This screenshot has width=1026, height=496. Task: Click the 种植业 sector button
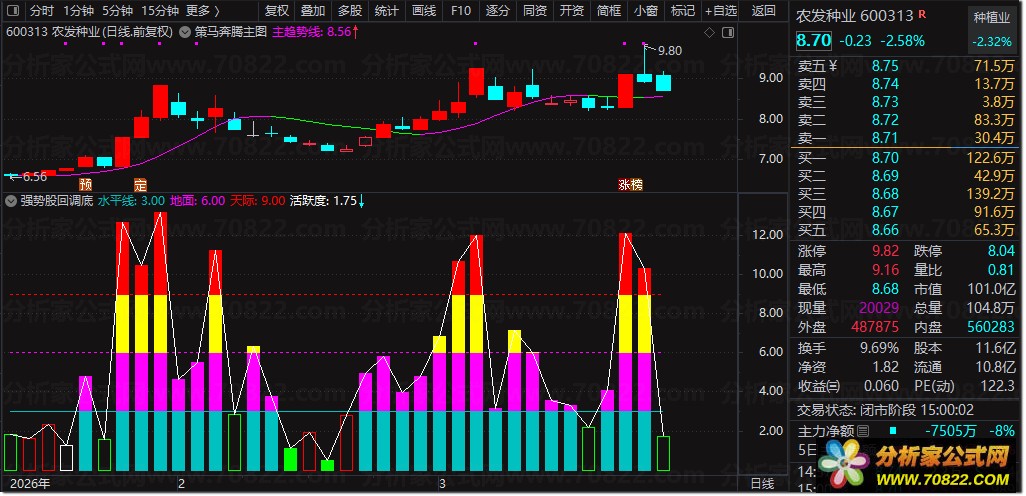[992, 18]
